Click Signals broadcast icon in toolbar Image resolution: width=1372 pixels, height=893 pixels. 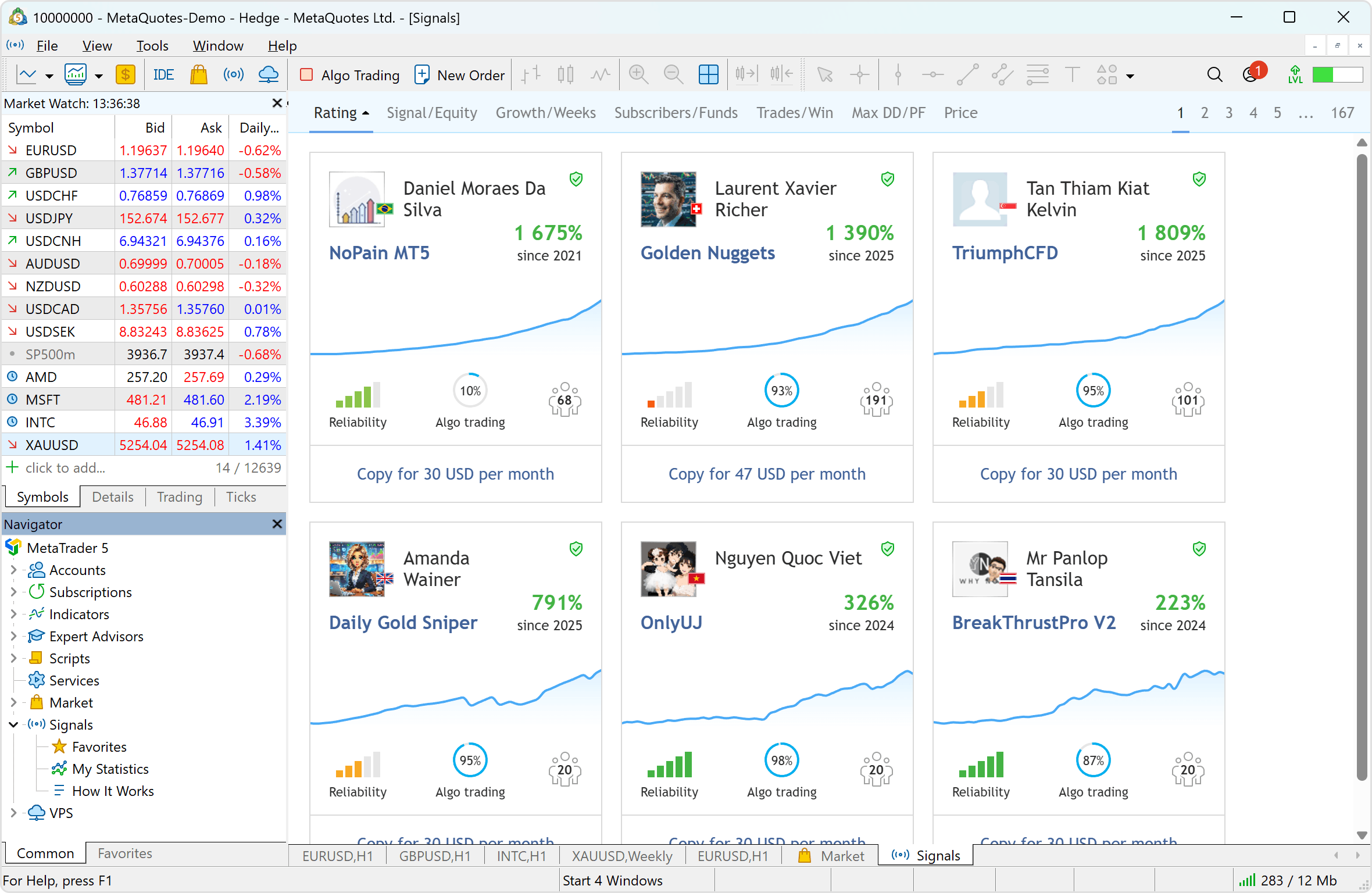coord(234,75)
